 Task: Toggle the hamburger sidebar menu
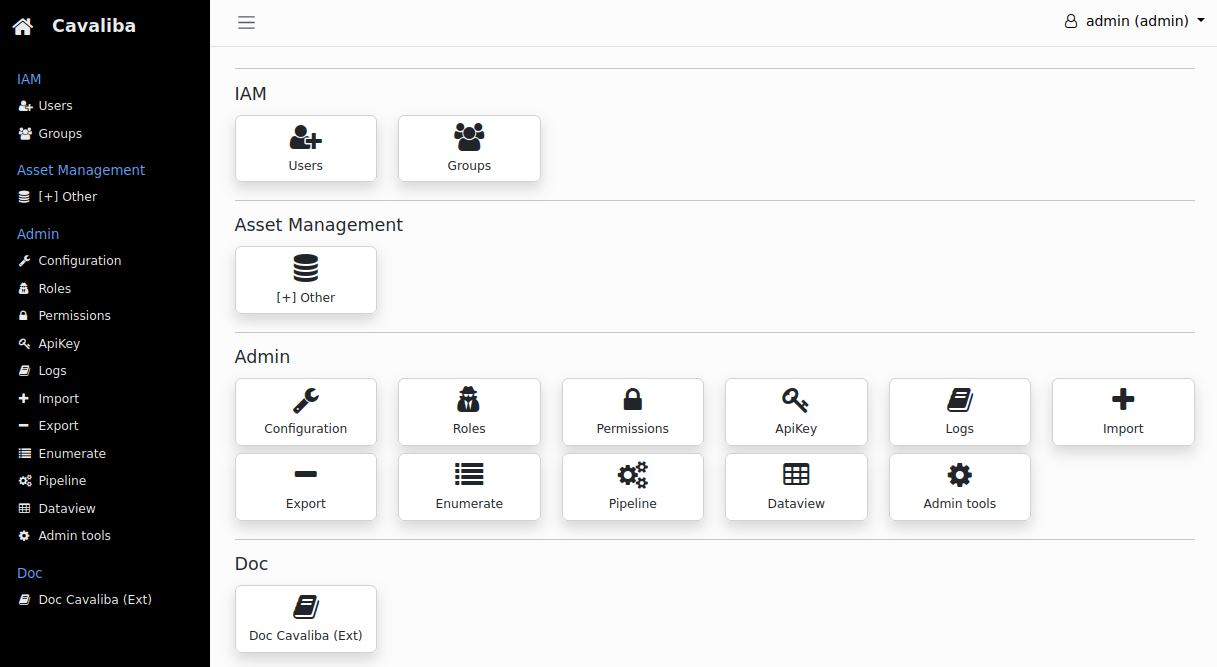(246, 23)
